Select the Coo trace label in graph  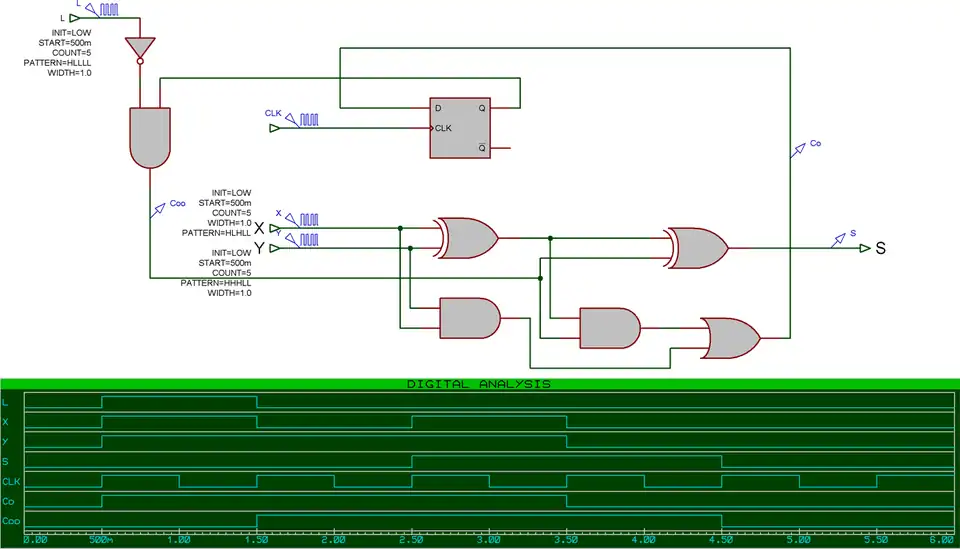(11, 520)
